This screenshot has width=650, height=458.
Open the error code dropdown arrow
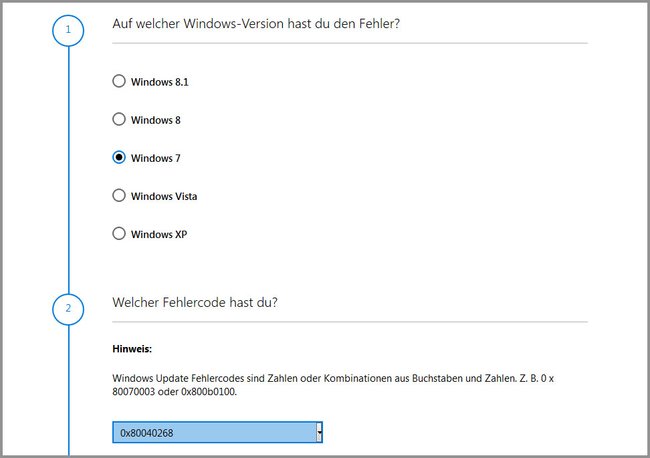[319, 432]
